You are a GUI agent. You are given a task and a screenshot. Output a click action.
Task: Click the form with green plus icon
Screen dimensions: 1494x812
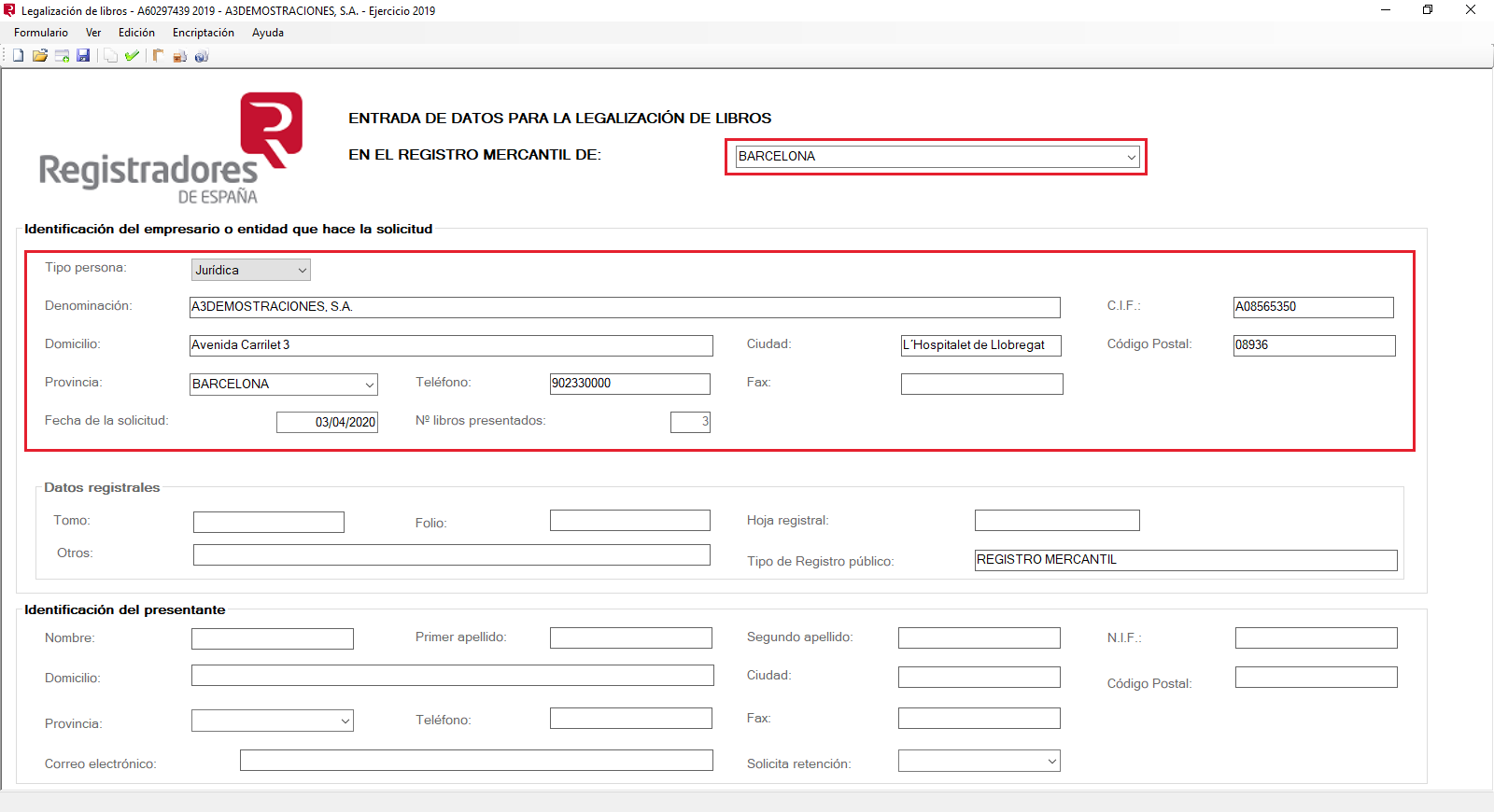(x=62, y=56)
